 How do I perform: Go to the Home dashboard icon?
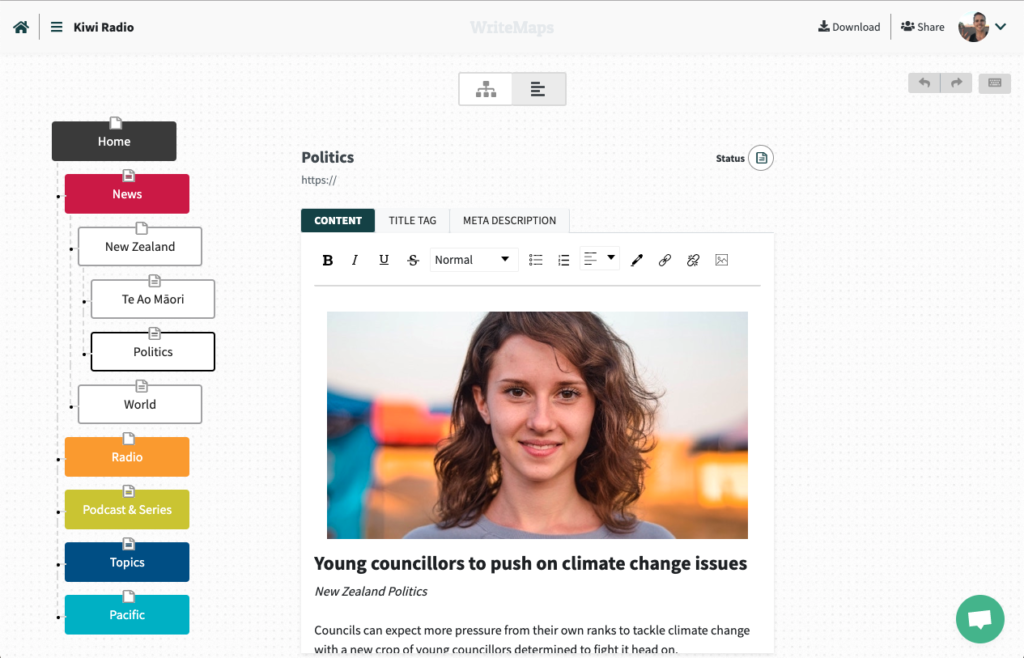pos(20,27)
